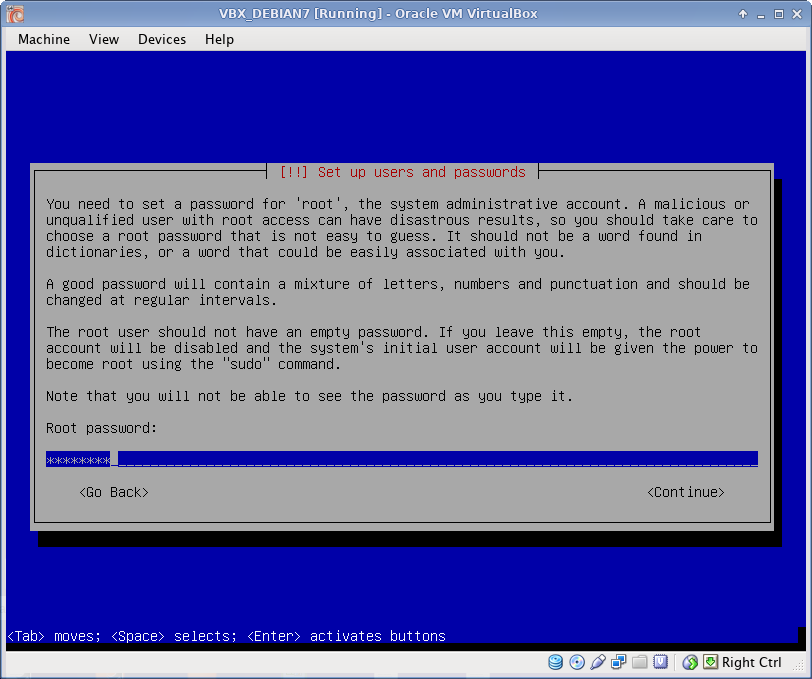Focus the Root password input field
The image size is (812, 679).
(402, 459)
